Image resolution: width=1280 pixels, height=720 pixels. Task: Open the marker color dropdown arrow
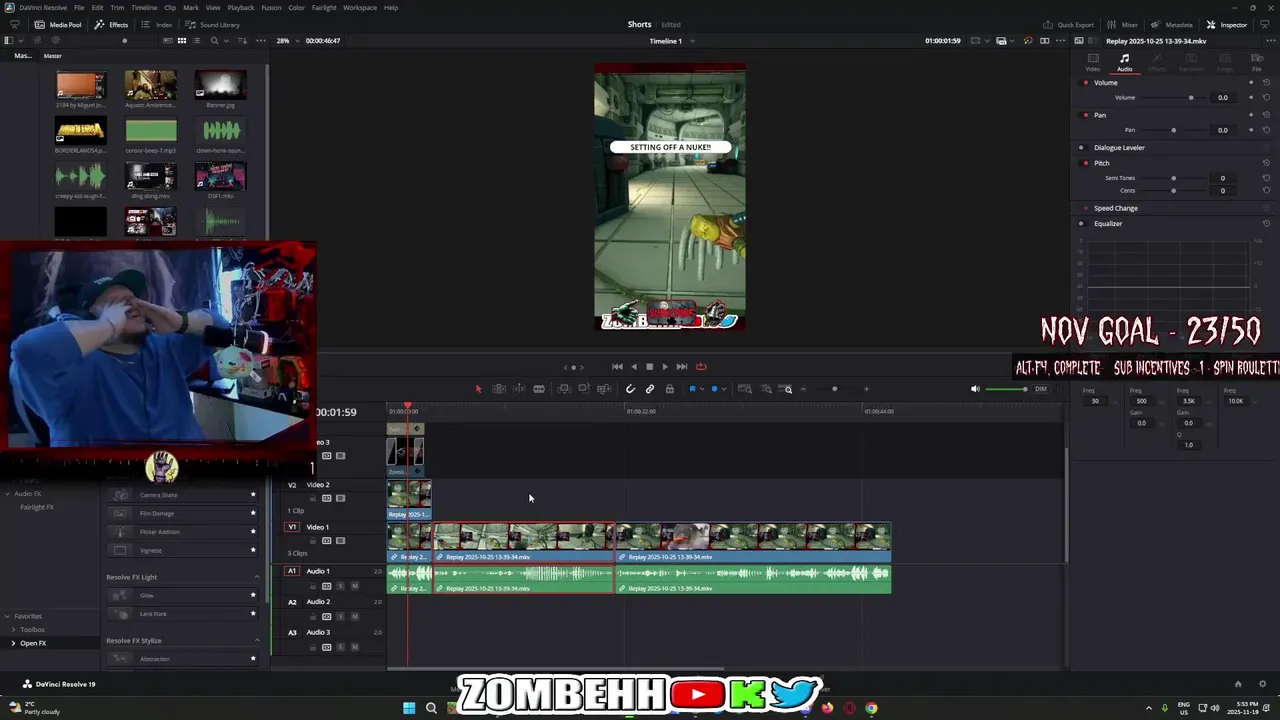point(723,389)
